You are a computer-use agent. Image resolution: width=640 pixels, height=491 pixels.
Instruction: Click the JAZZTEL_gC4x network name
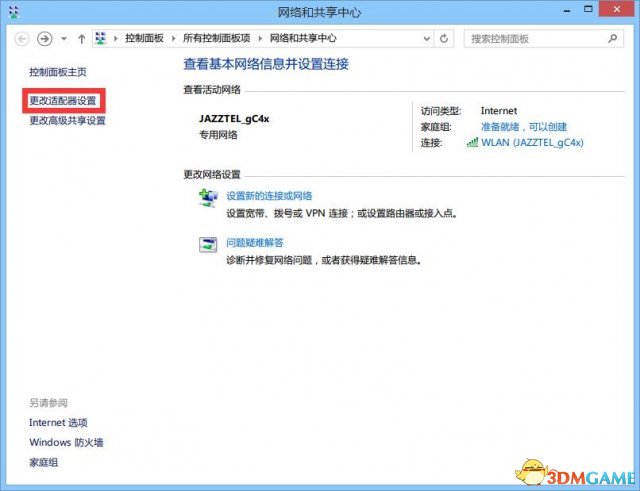234,119
